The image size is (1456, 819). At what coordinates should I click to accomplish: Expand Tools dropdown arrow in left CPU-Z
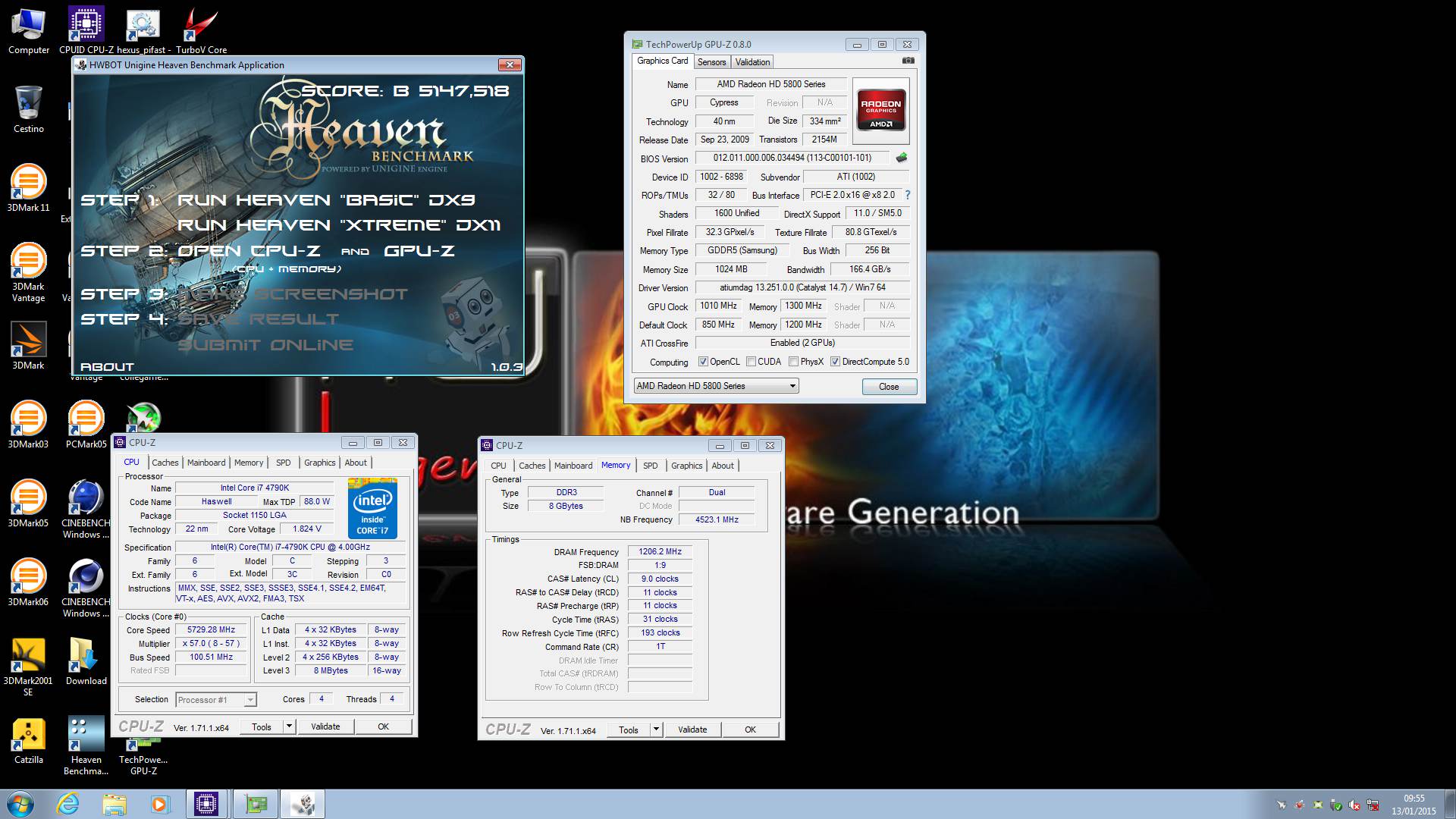(289, 726)
